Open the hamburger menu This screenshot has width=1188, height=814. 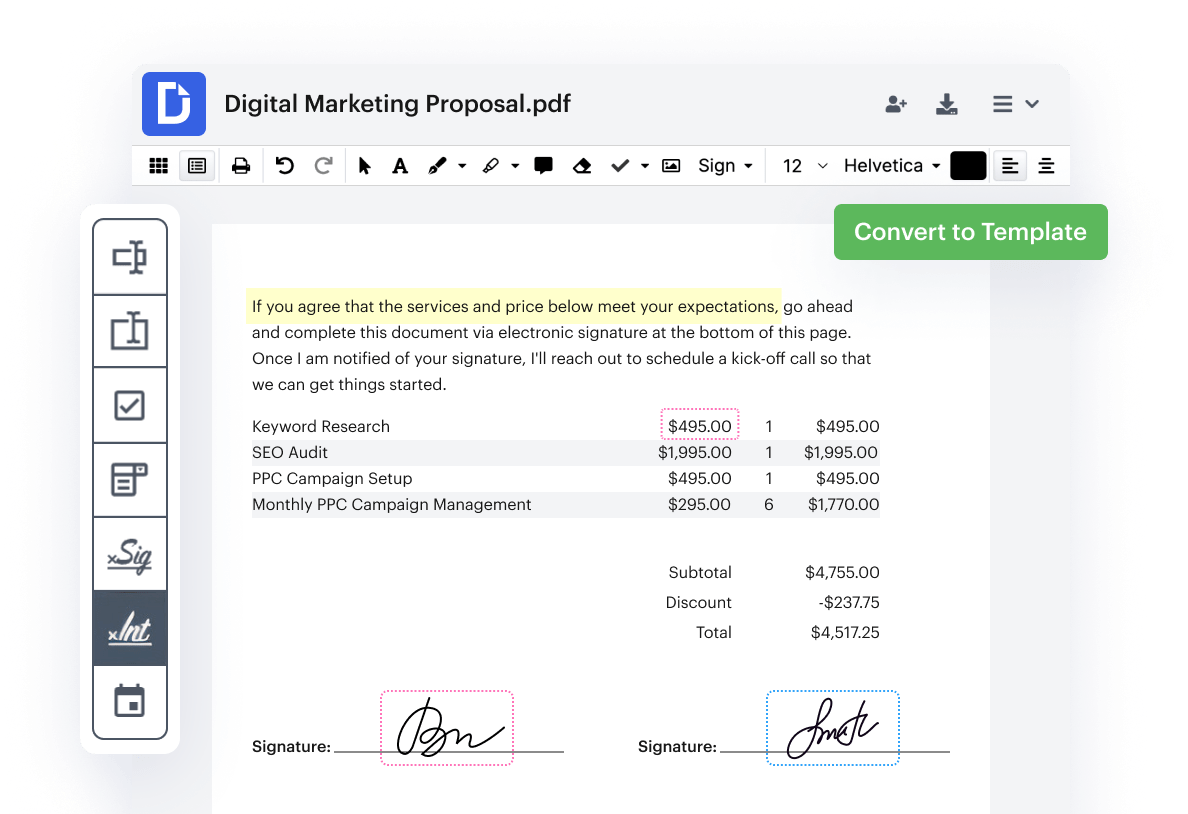pos(1014,104)
